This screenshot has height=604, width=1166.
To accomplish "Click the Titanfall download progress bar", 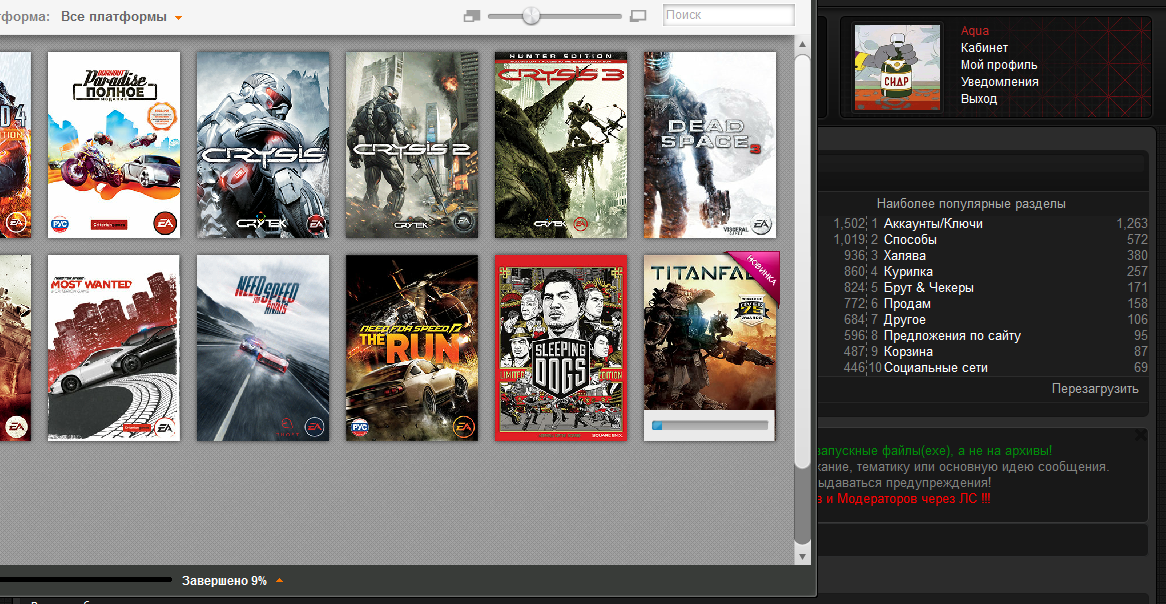I will (710, 425).
